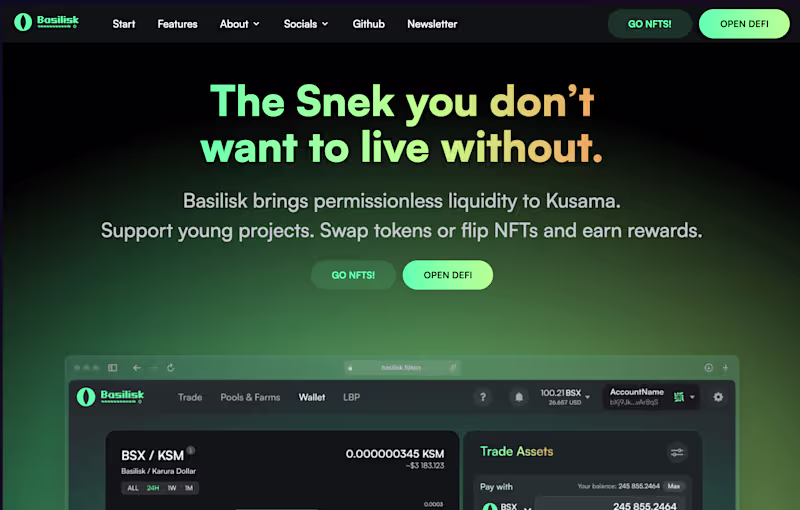Click the GO NFTS! button in navbar
Screen dimensions: 800x510
tap(649, 24)
